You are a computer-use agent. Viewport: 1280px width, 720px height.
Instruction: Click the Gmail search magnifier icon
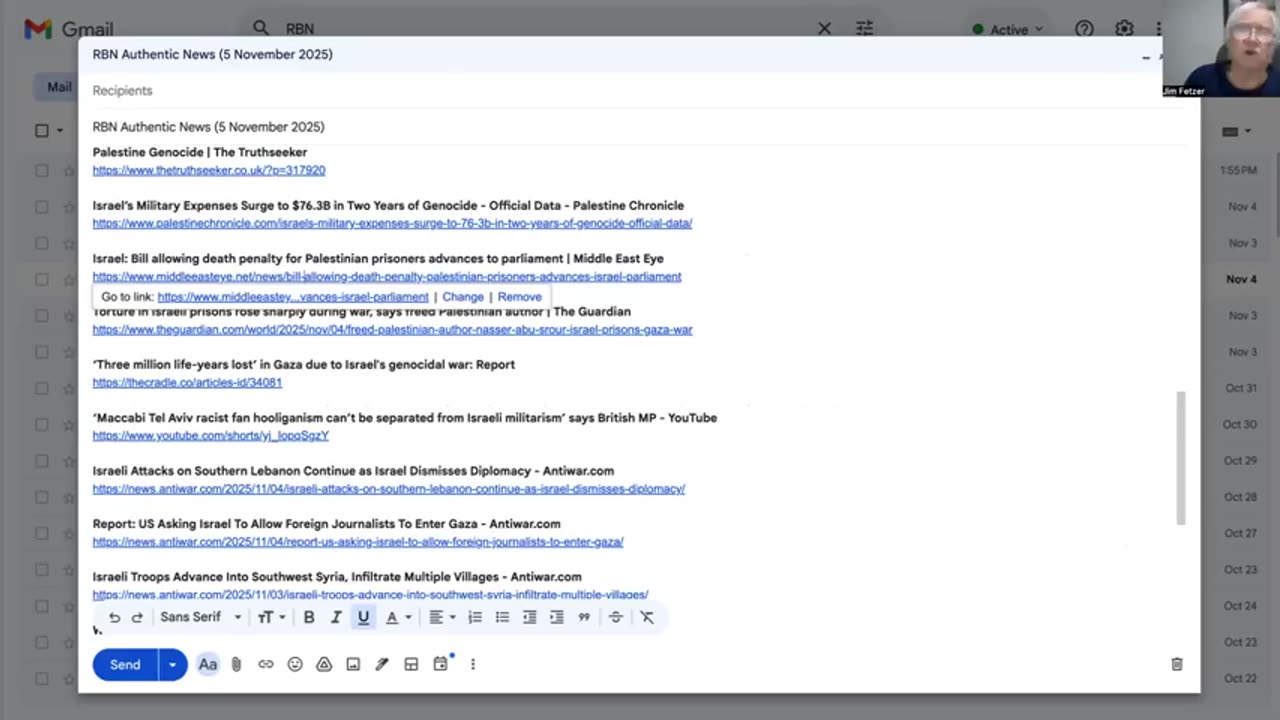(x=261, y=29)
